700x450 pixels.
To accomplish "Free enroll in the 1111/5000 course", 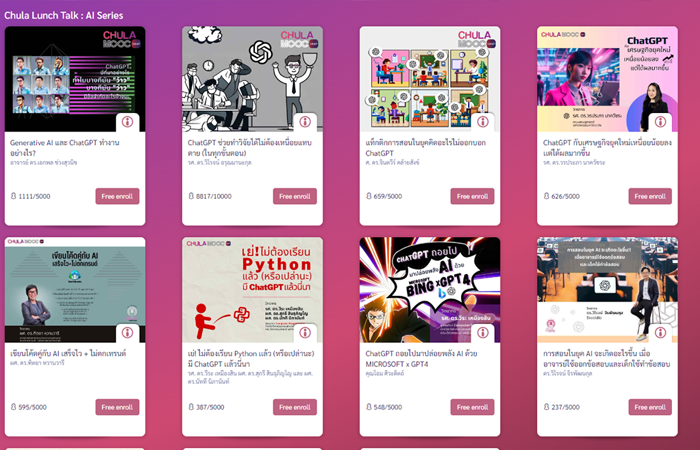I will pyautogui.click(x=117, y=196).
